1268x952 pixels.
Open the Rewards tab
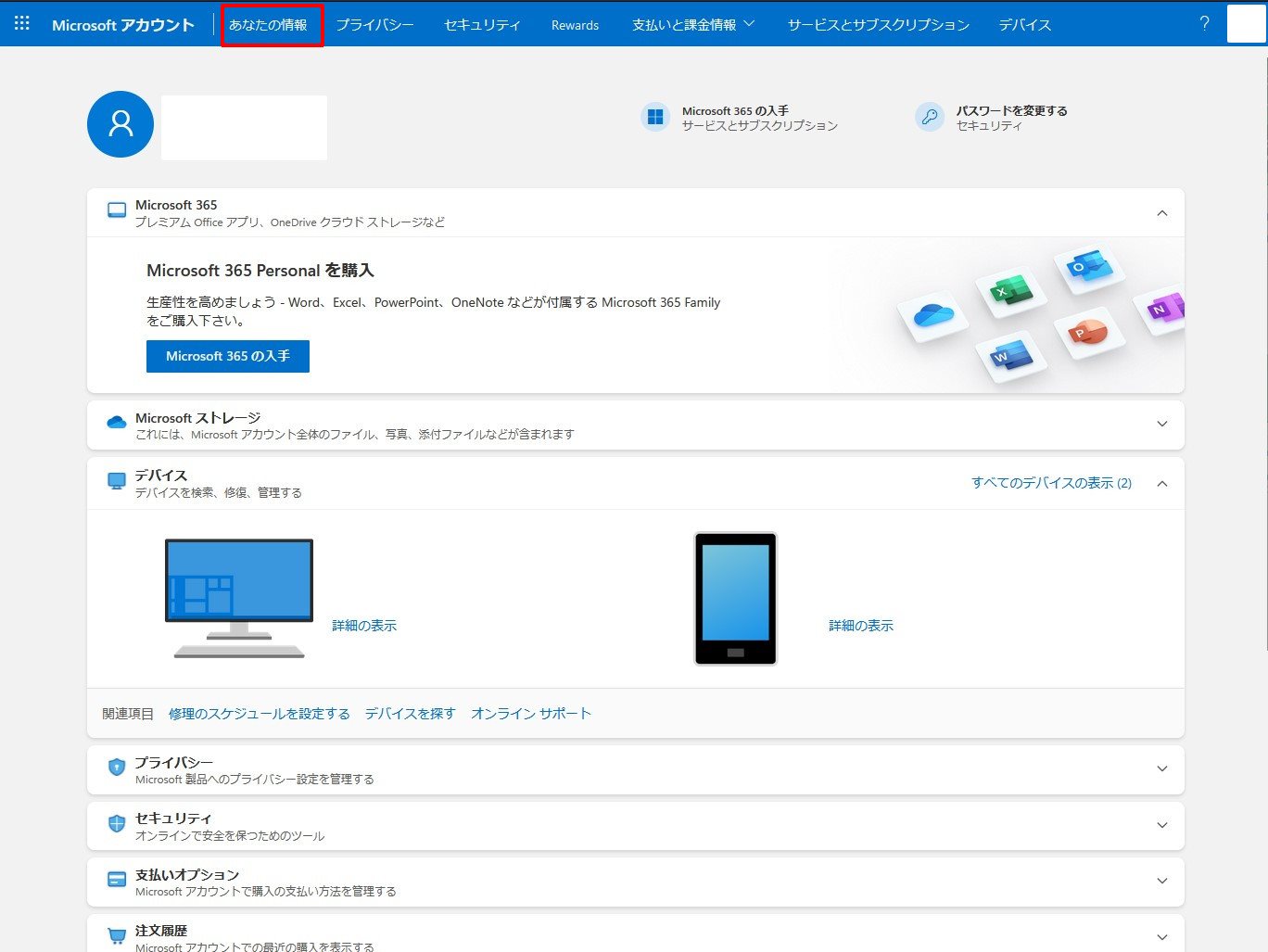[x=575, y=25]
